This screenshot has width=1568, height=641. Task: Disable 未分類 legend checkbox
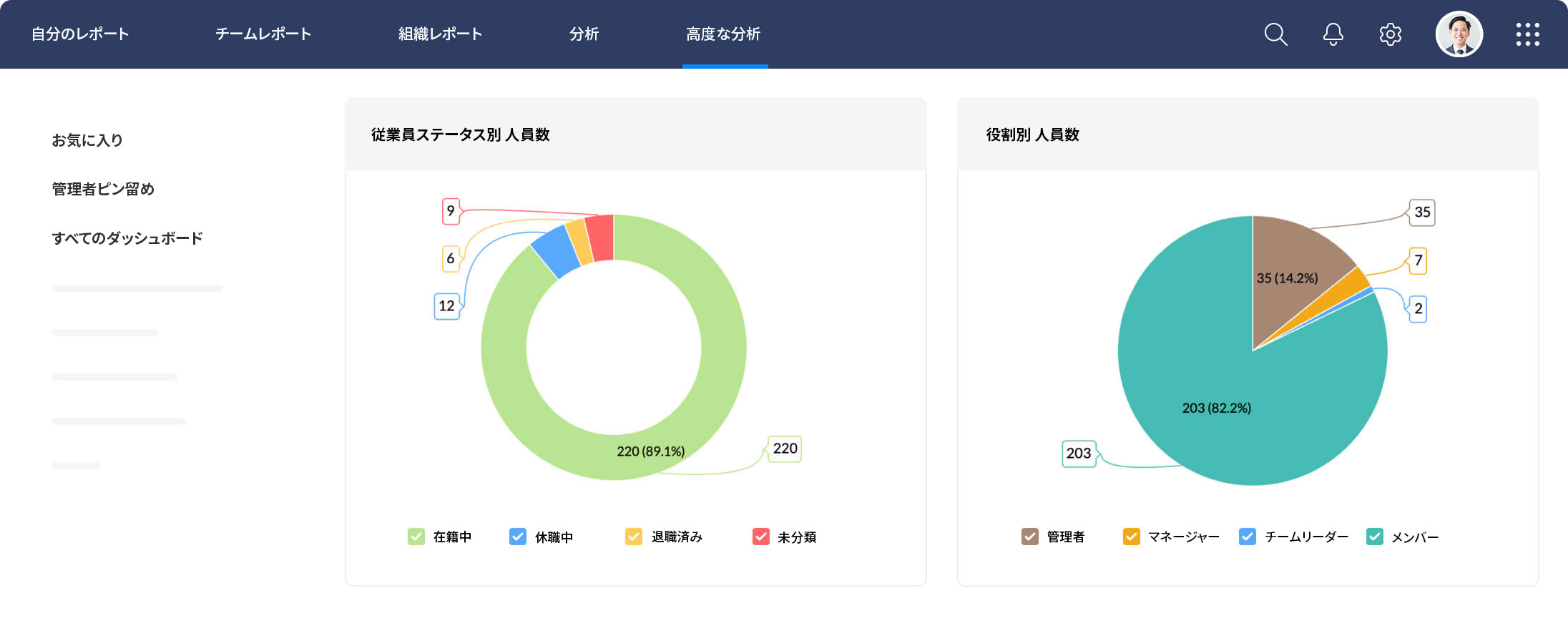761,537
